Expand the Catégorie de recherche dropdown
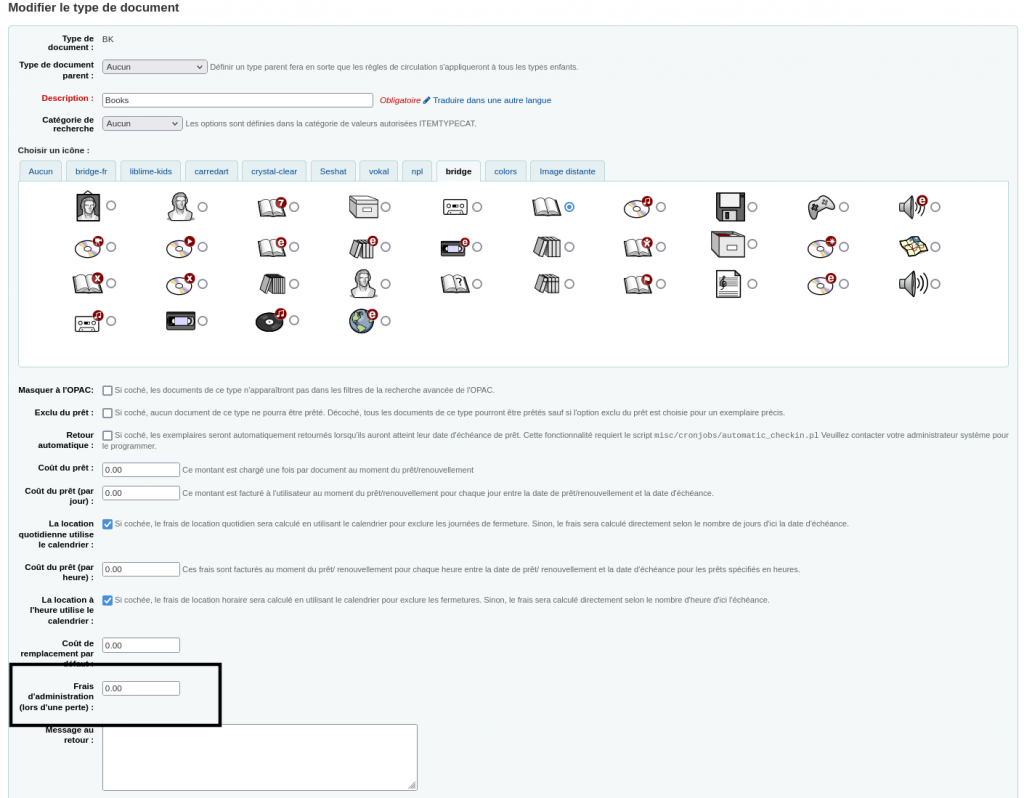 click(x=142, y=124)
